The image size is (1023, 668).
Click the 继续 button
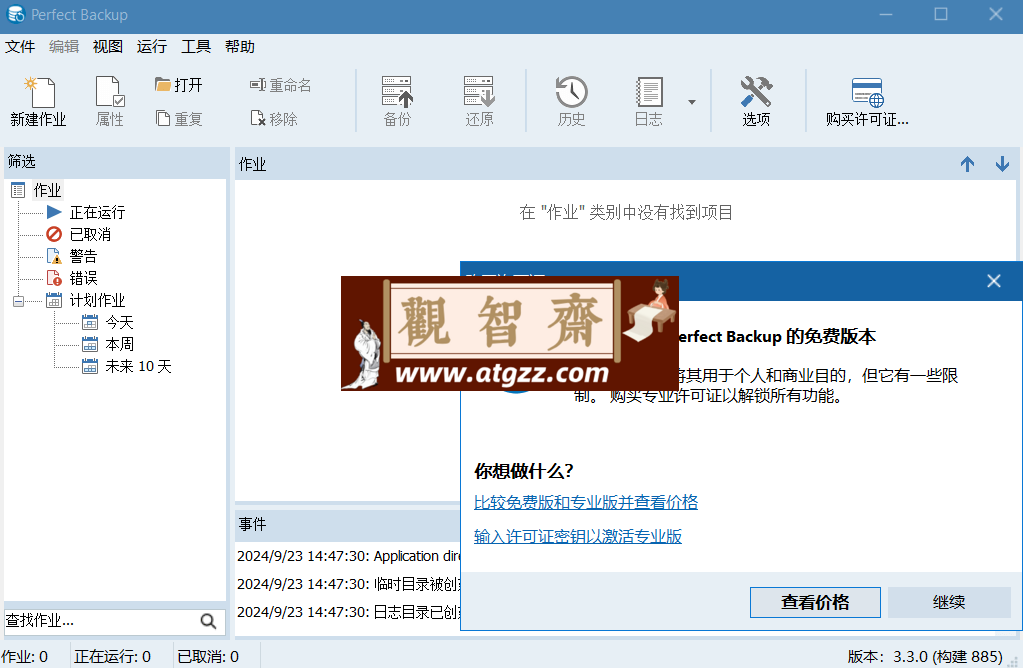tap(949, 602)
